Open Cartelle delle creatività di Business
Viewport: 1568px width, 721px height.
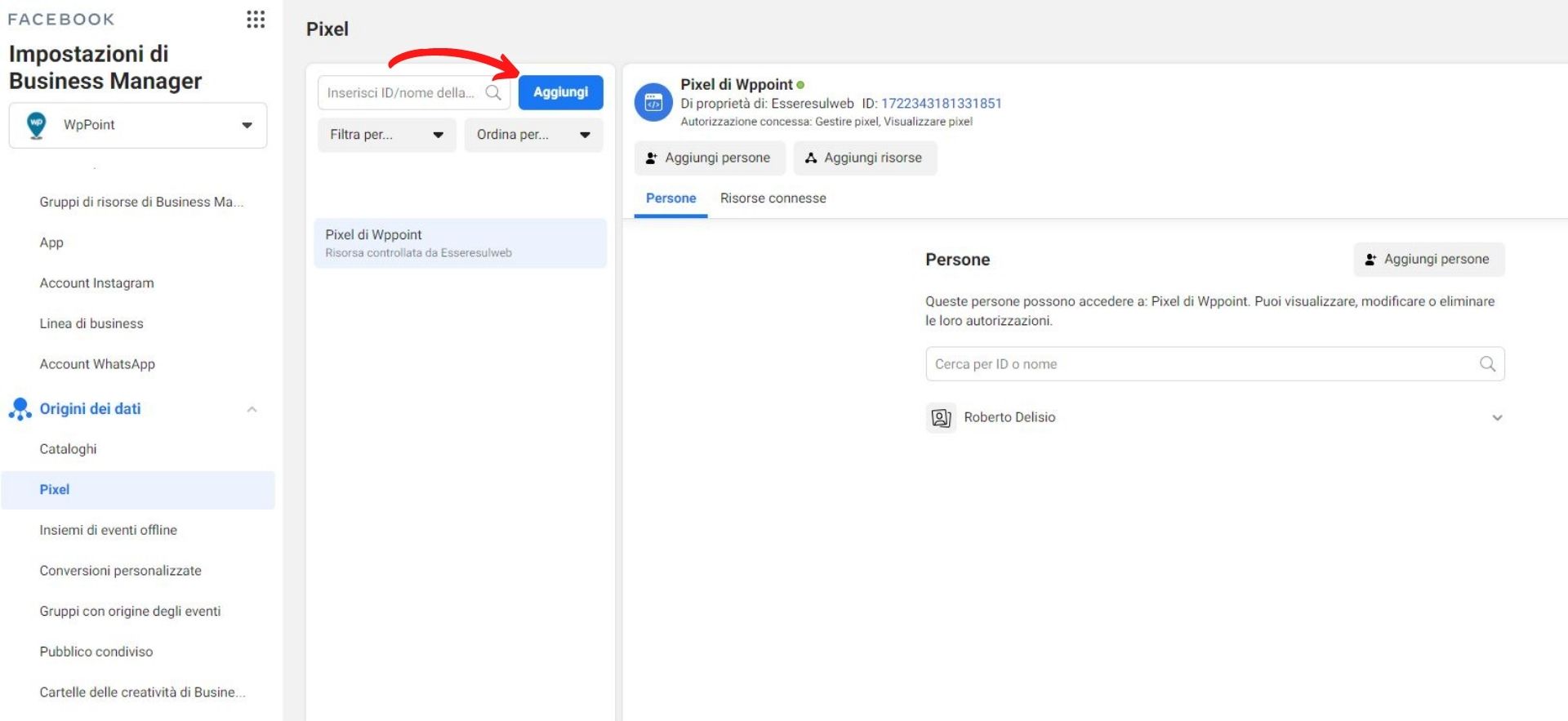142,692
